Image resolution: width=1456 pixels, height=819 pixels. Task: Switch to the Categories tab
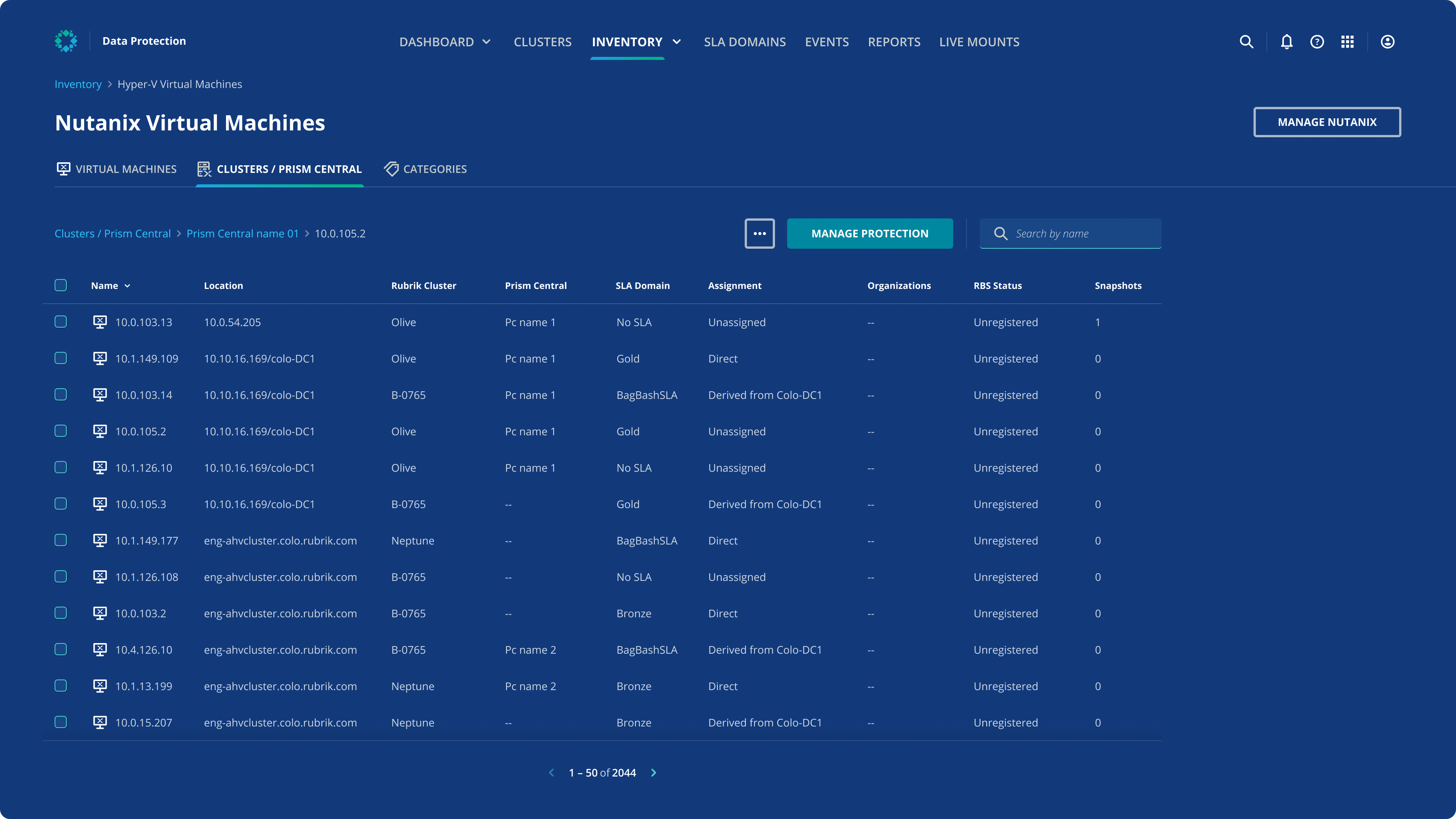pyautogui.click(x=425, y=169)
